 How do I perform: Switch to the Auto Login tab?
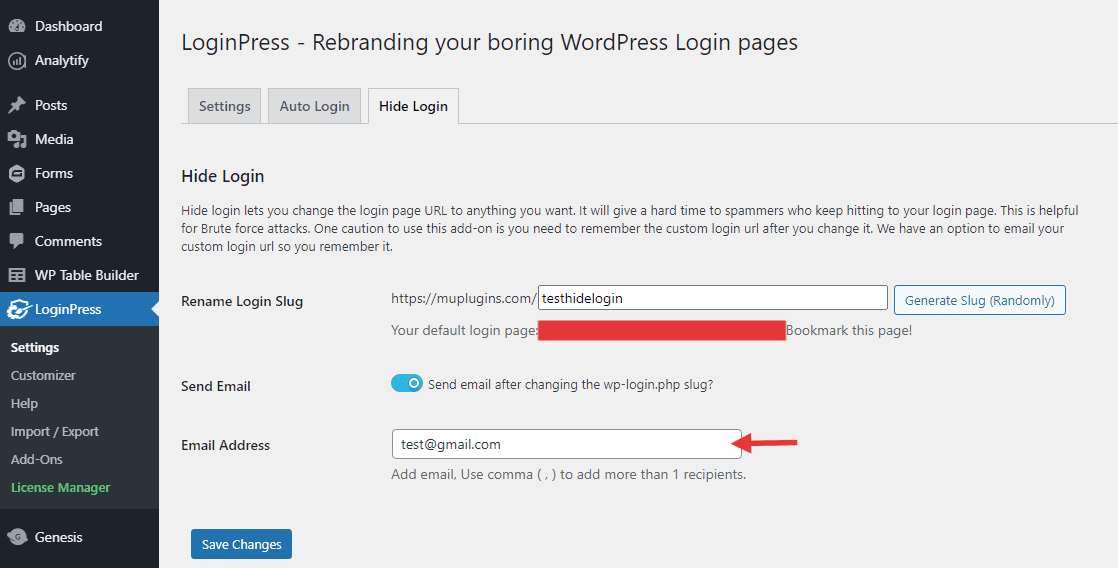(x=314, y=106)
